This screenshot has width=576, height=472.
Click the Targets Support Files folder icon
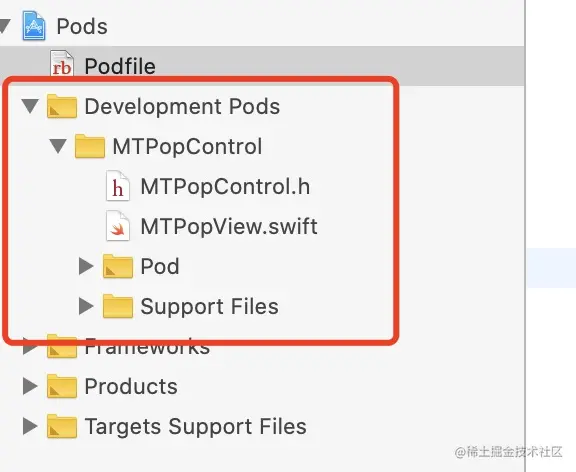coord(62,426)
